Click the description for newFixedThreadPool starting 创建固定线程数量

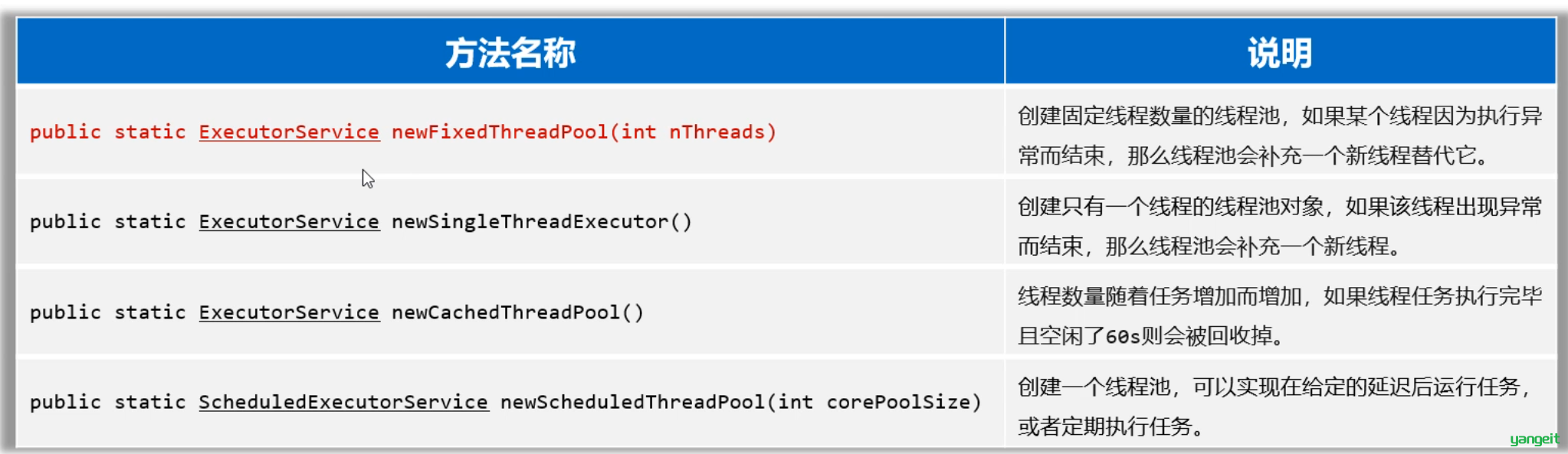[1280, 136]
